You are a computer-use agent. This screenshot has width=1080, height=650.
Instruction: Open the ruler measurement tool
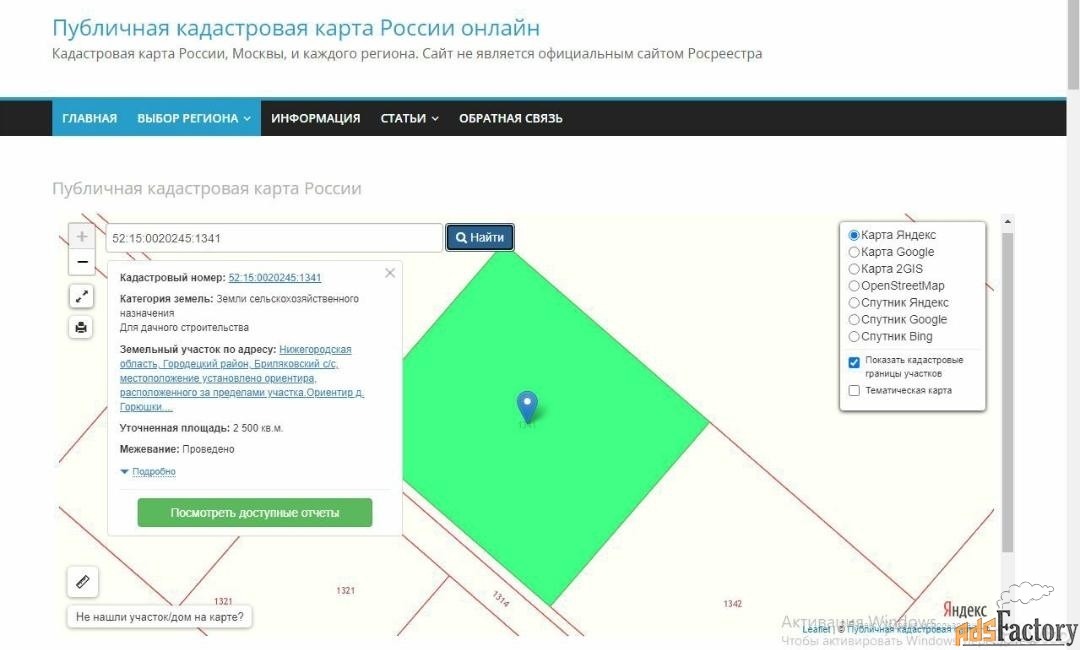click(x=82, y=580)
